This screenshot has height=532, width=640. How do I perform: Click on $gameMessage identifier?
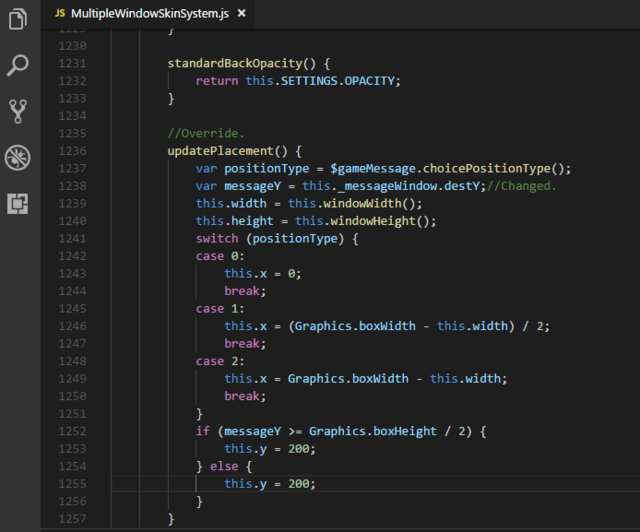point(373,169)
